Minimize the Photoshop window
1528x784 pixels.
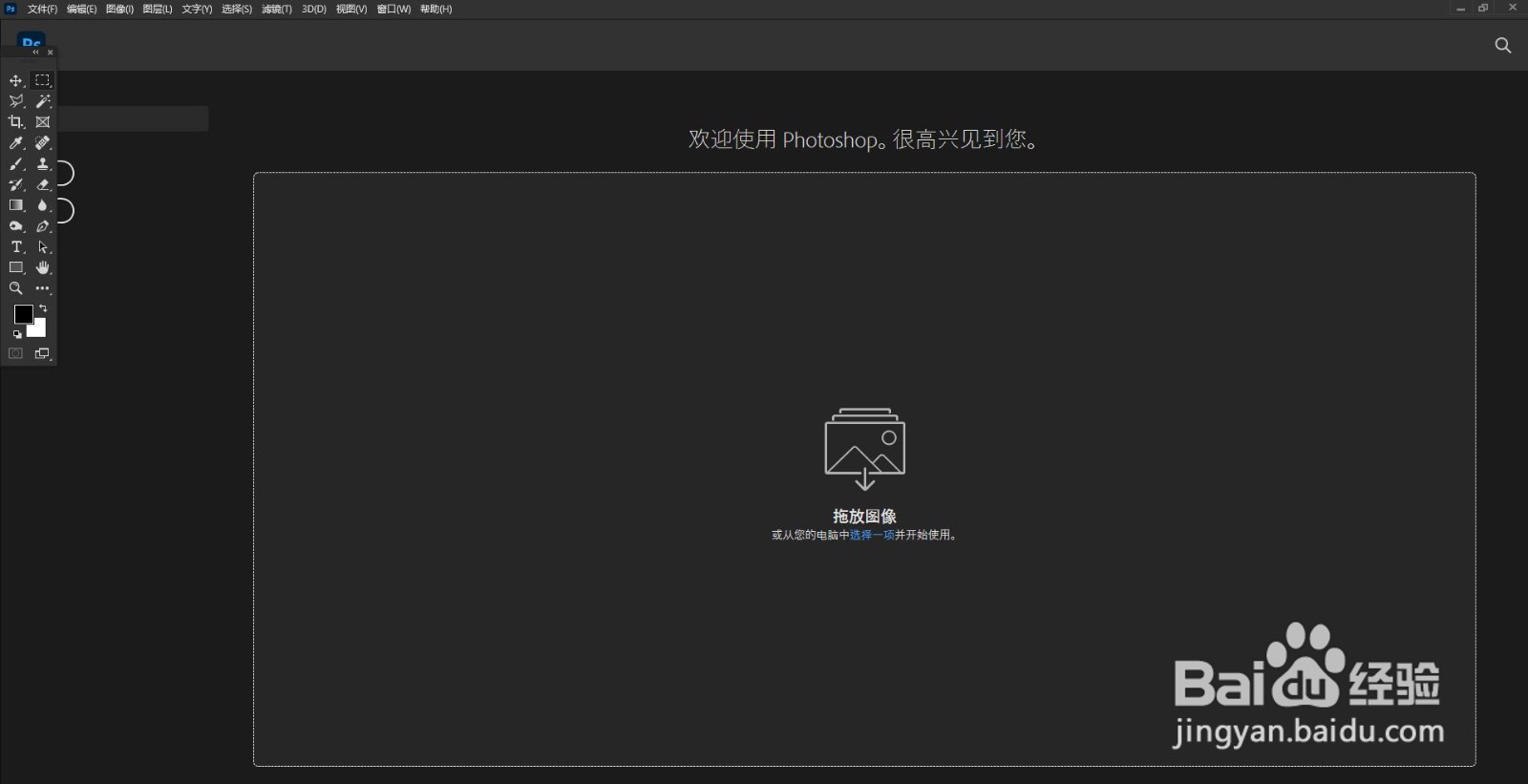[x=1460, y=9]
